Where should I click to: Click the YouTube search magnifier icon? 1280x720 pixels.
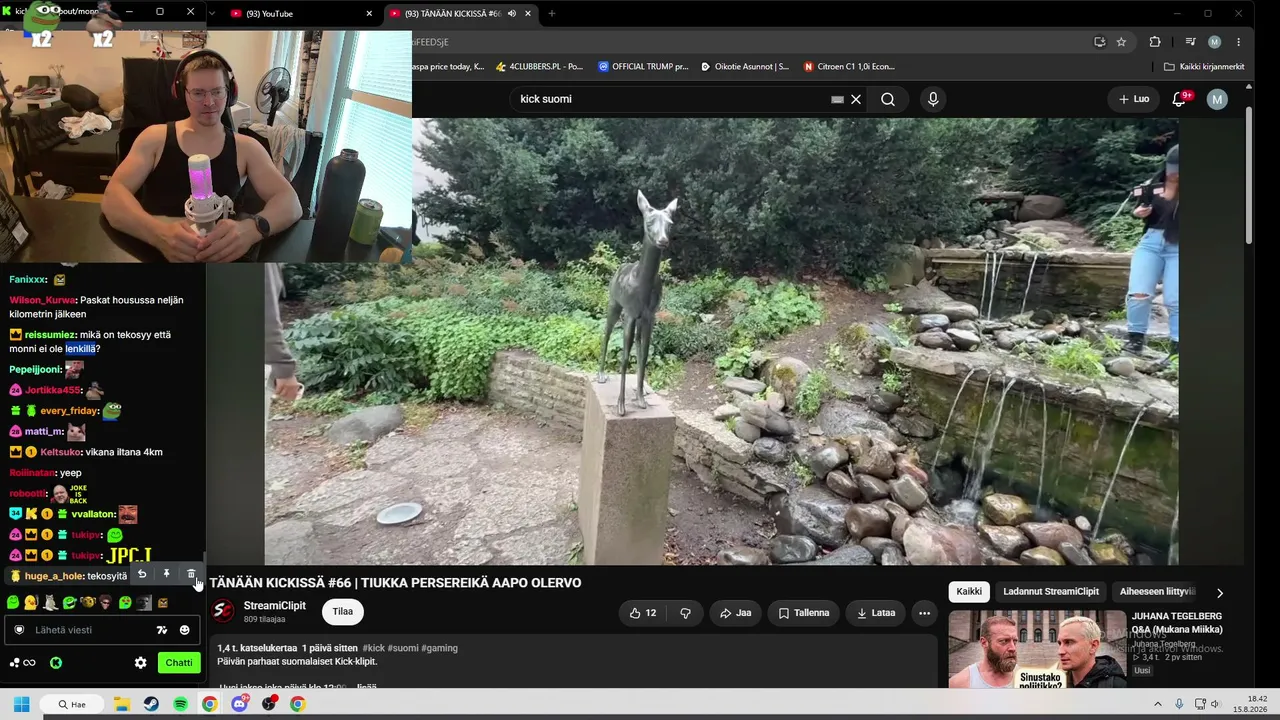pyautogui.click(x=888, y=99)
